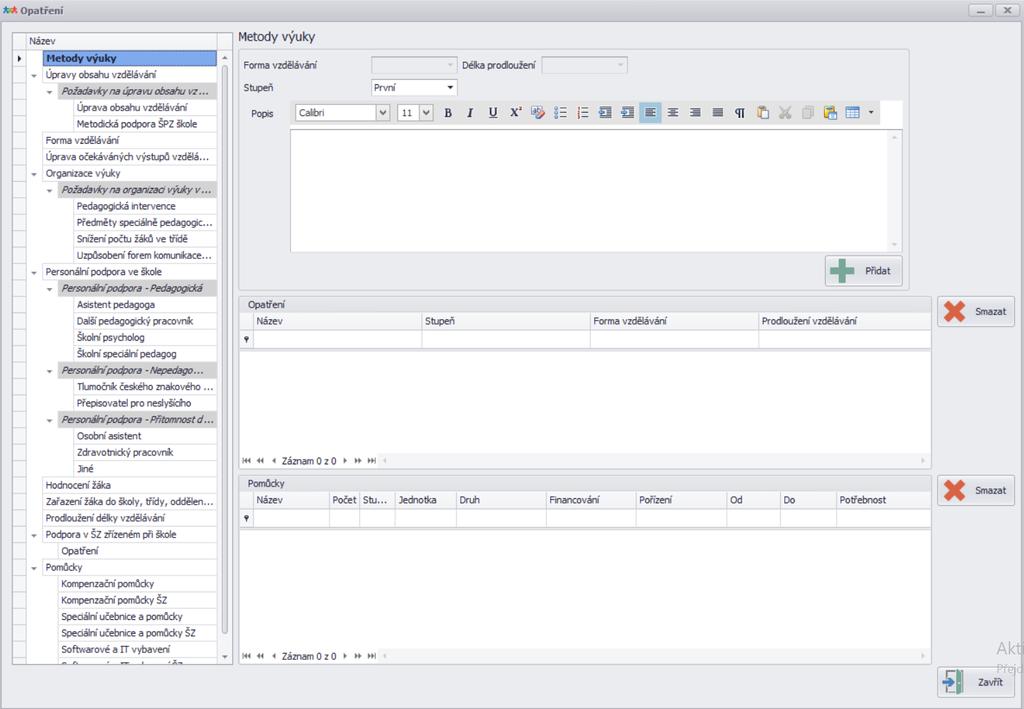Insert a numbered list
The width and height of the screenshot is (1024, 709).
(x=583, y=113)
